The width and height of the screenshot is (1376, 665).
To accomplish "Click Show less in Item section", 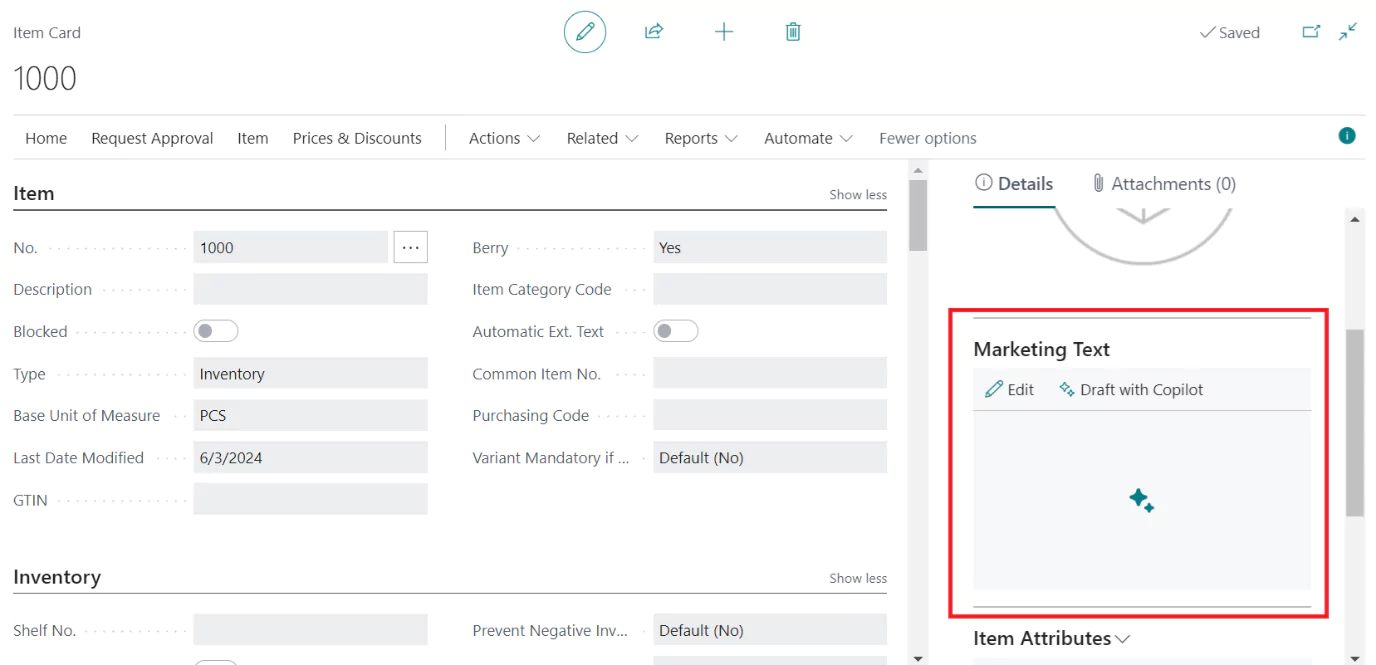I will point(858,194).
